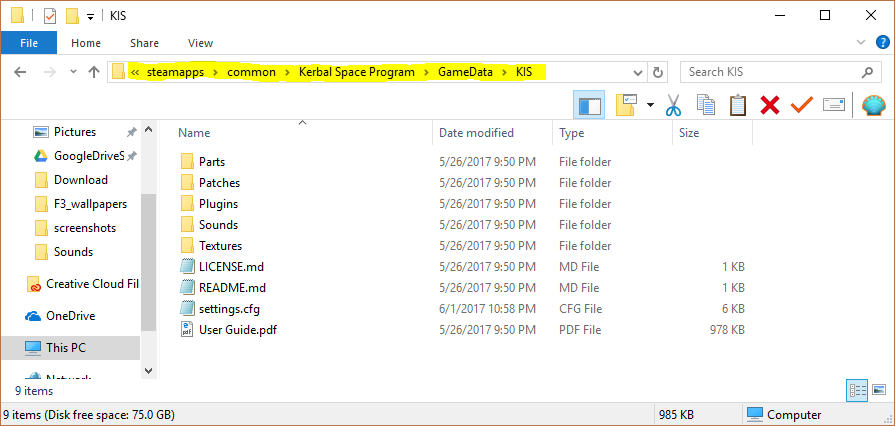The image size is (895, 426).
Task: Click the folder options icon with checkmark
Action: click(x=626, y=105)
